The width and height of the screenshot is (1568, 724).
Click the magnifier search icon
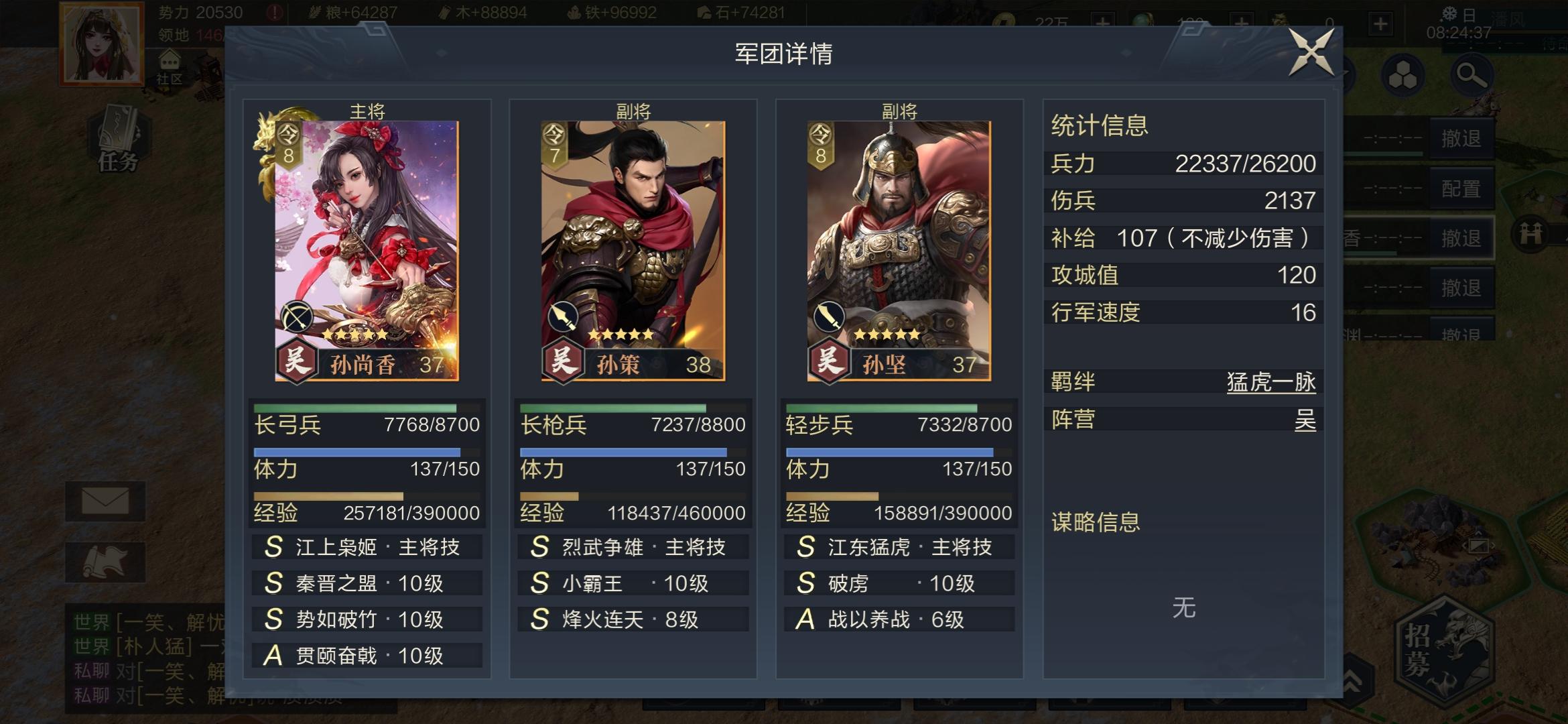[x=1472, y=75]
